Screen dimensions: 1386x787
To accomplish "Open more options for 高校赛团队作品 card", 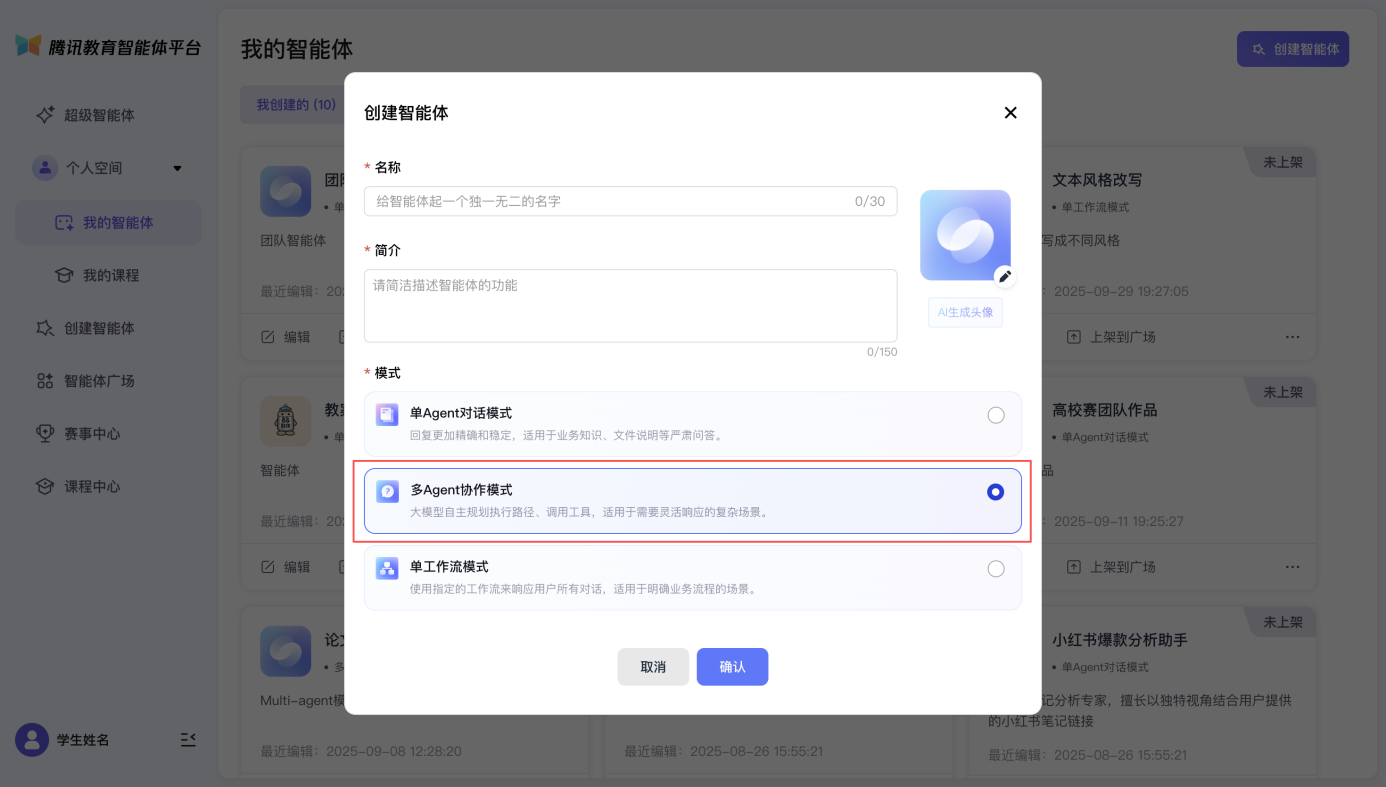I will click(x=1292, y=567).
